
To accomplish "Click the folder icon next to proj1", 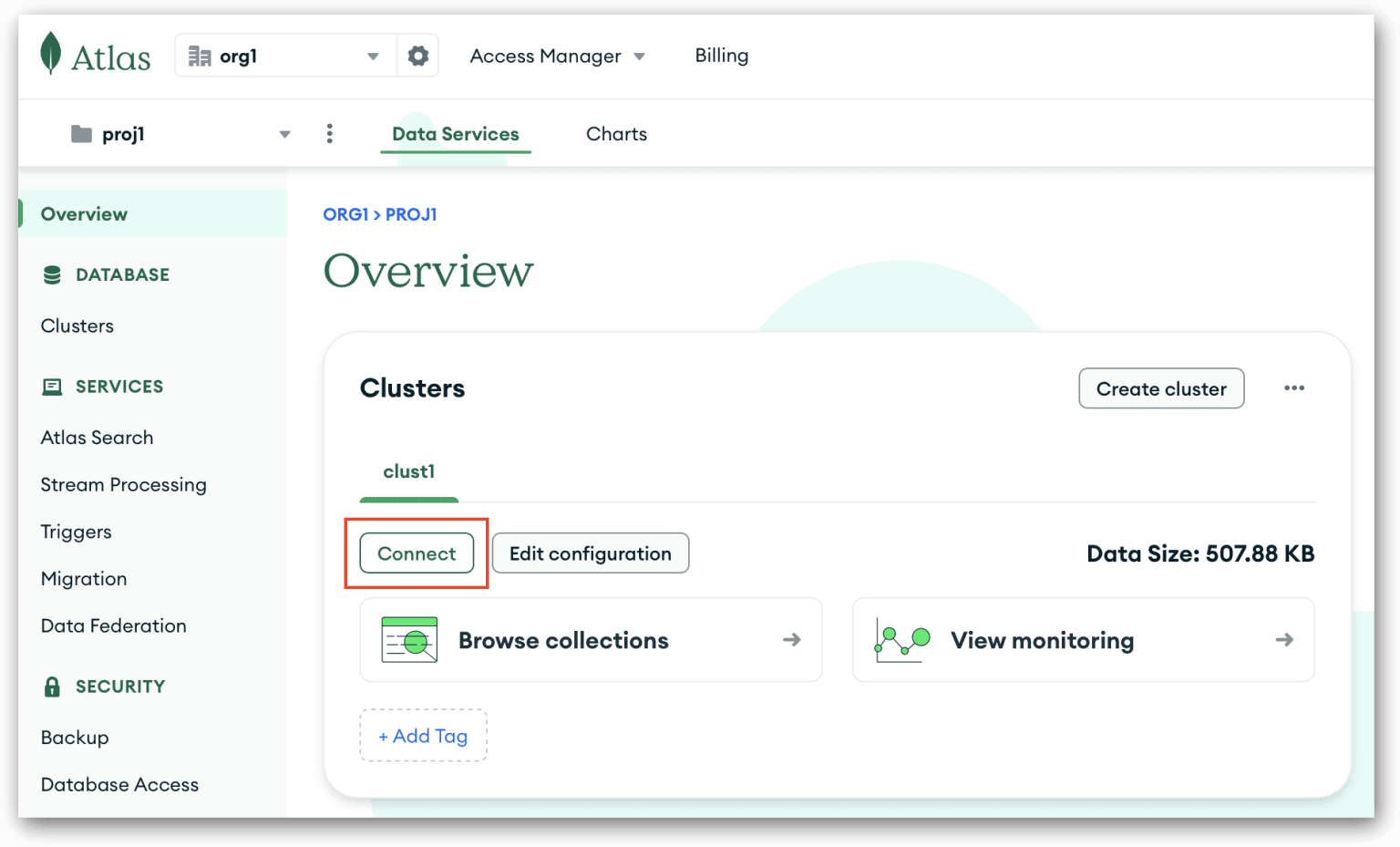I will pyautogui.click(x=80, y=133).
